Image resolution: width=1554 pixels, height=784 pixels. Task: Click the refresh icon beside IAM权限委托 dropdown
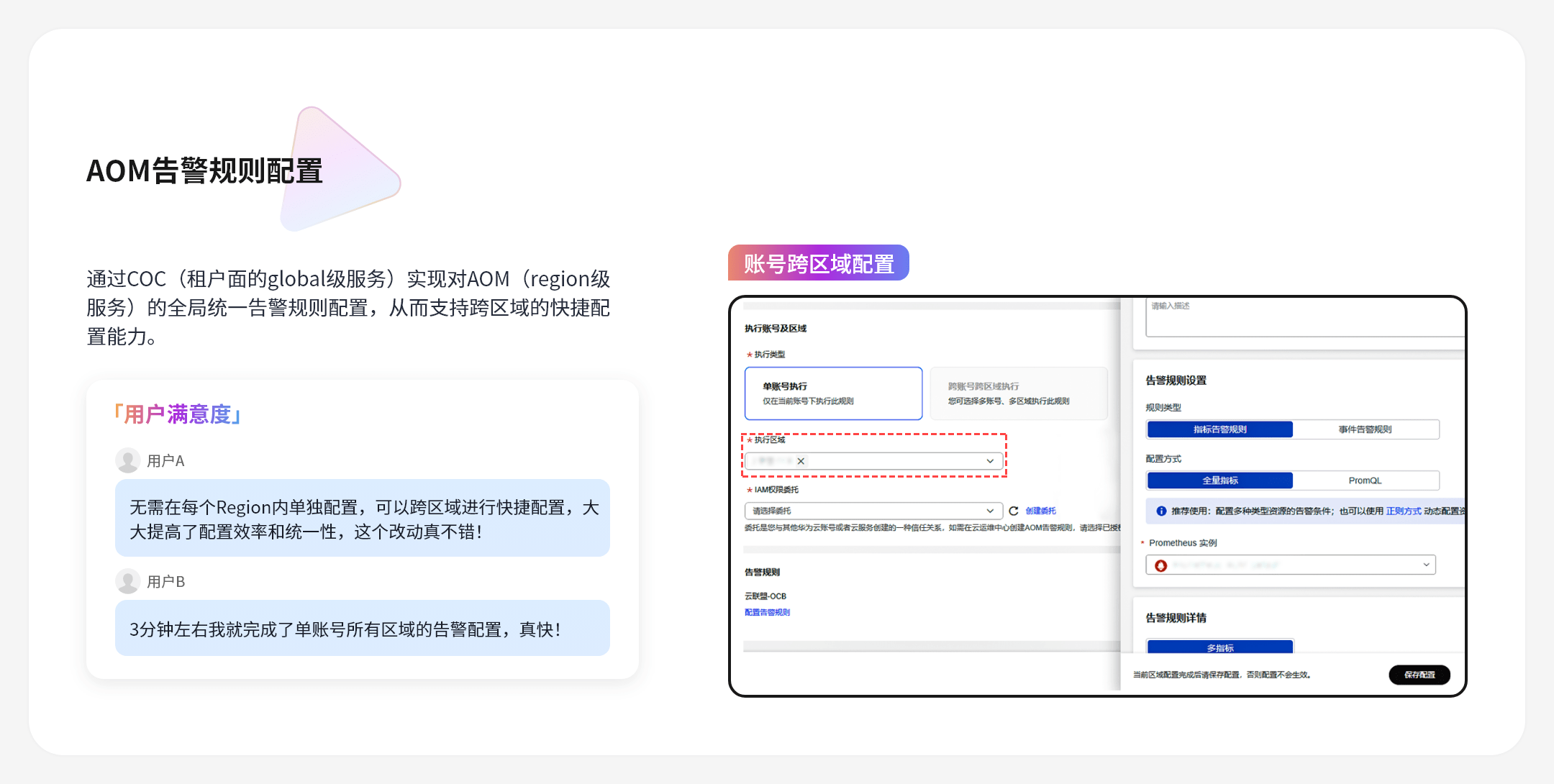point(1013,511)
